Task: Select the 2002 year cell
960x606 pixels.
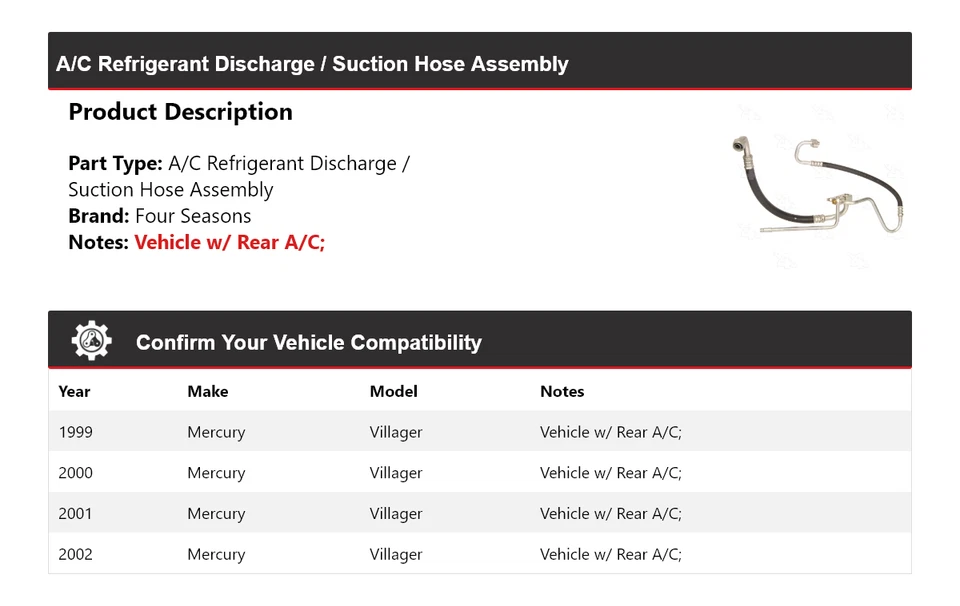Action: click(x=75, y=554)
